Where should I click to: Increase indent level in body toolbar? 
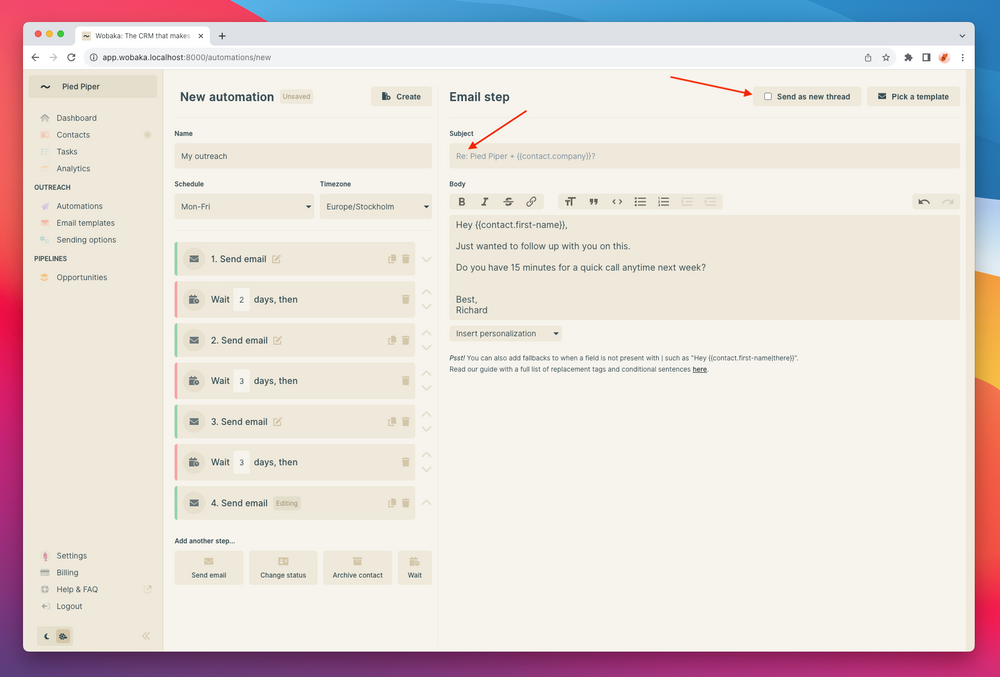coord(710,201)
